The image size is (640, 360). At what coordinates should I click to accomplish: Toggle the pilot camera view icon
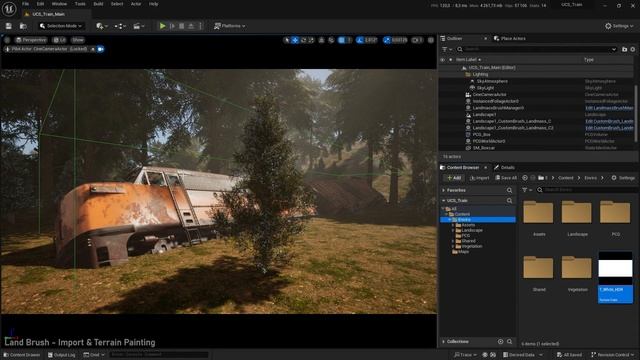click(100, 49)
